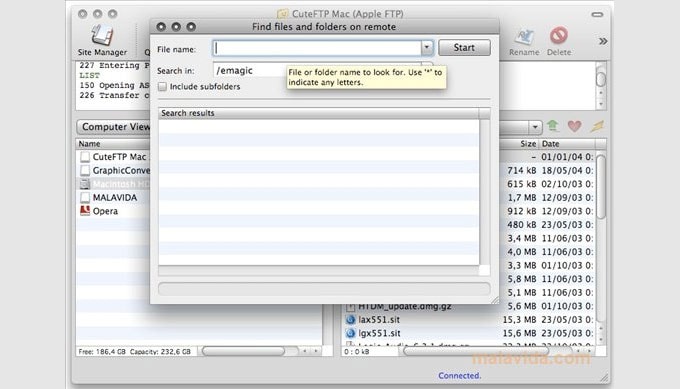Image resolution: width=680 pixels, height=389 pixels.
Task: Click the remote pane horizontal scrollbar
Action: tap(476, 351)
